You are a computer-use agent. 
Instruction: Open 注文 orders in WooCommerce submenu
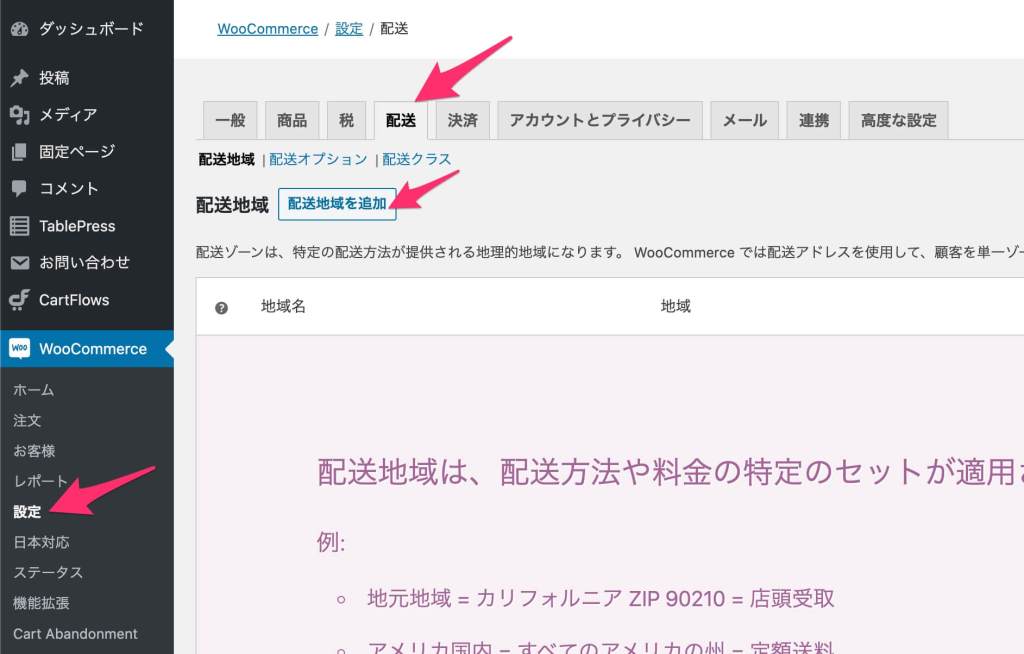click(27, 421)
